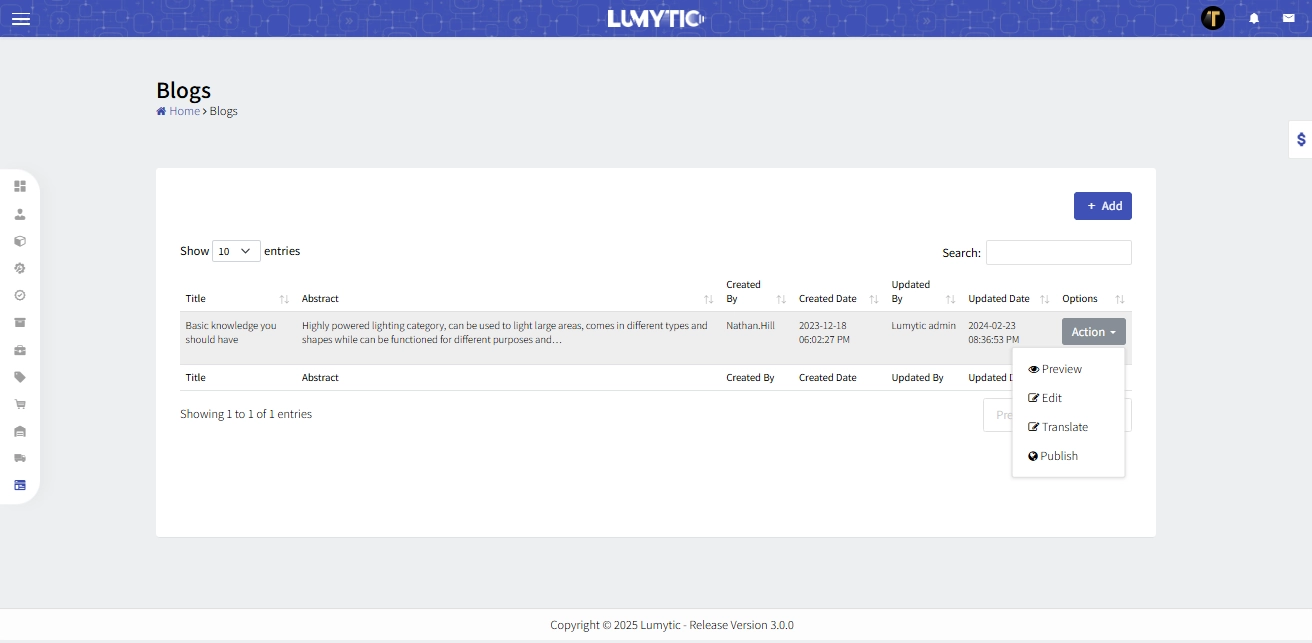Collapse the Action dropdown button

click(x=1093, y=332)
